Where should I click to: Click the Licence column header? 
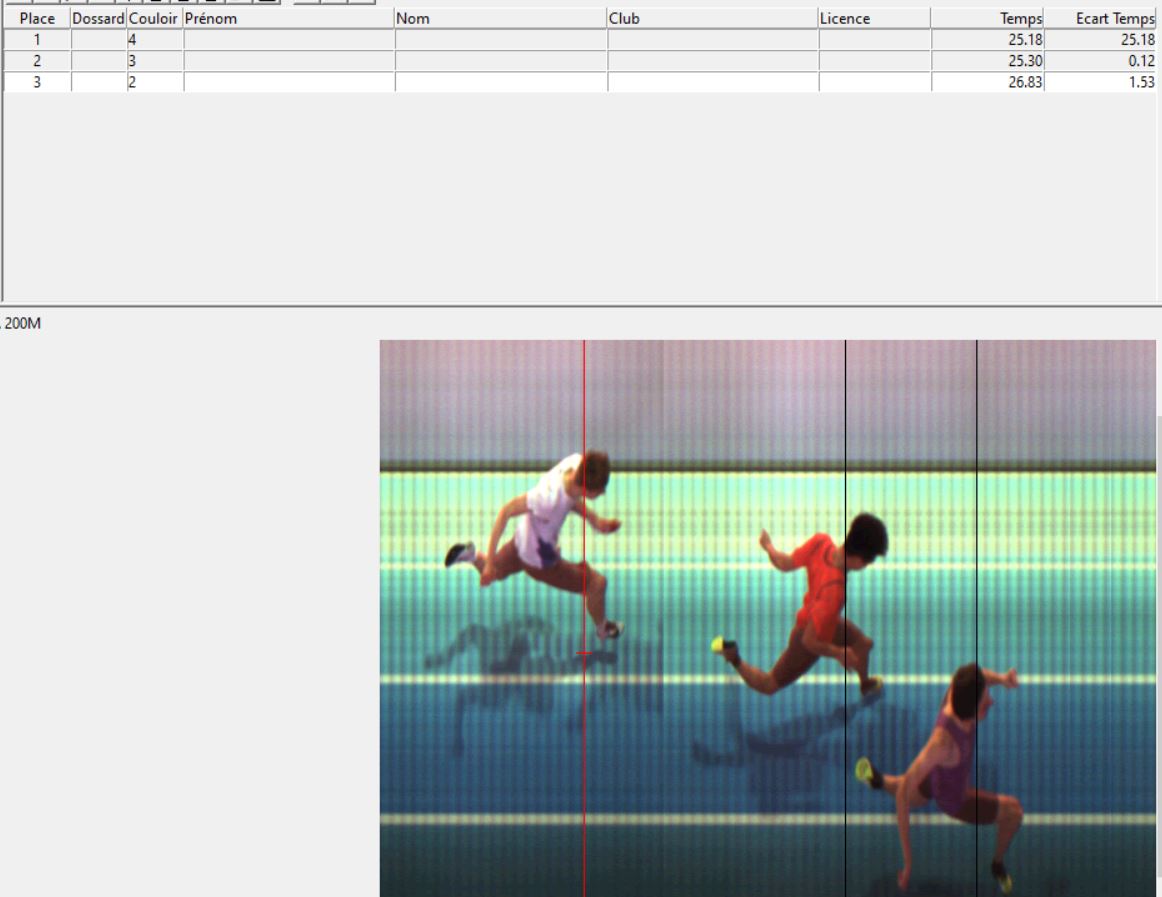click(874, 19)
